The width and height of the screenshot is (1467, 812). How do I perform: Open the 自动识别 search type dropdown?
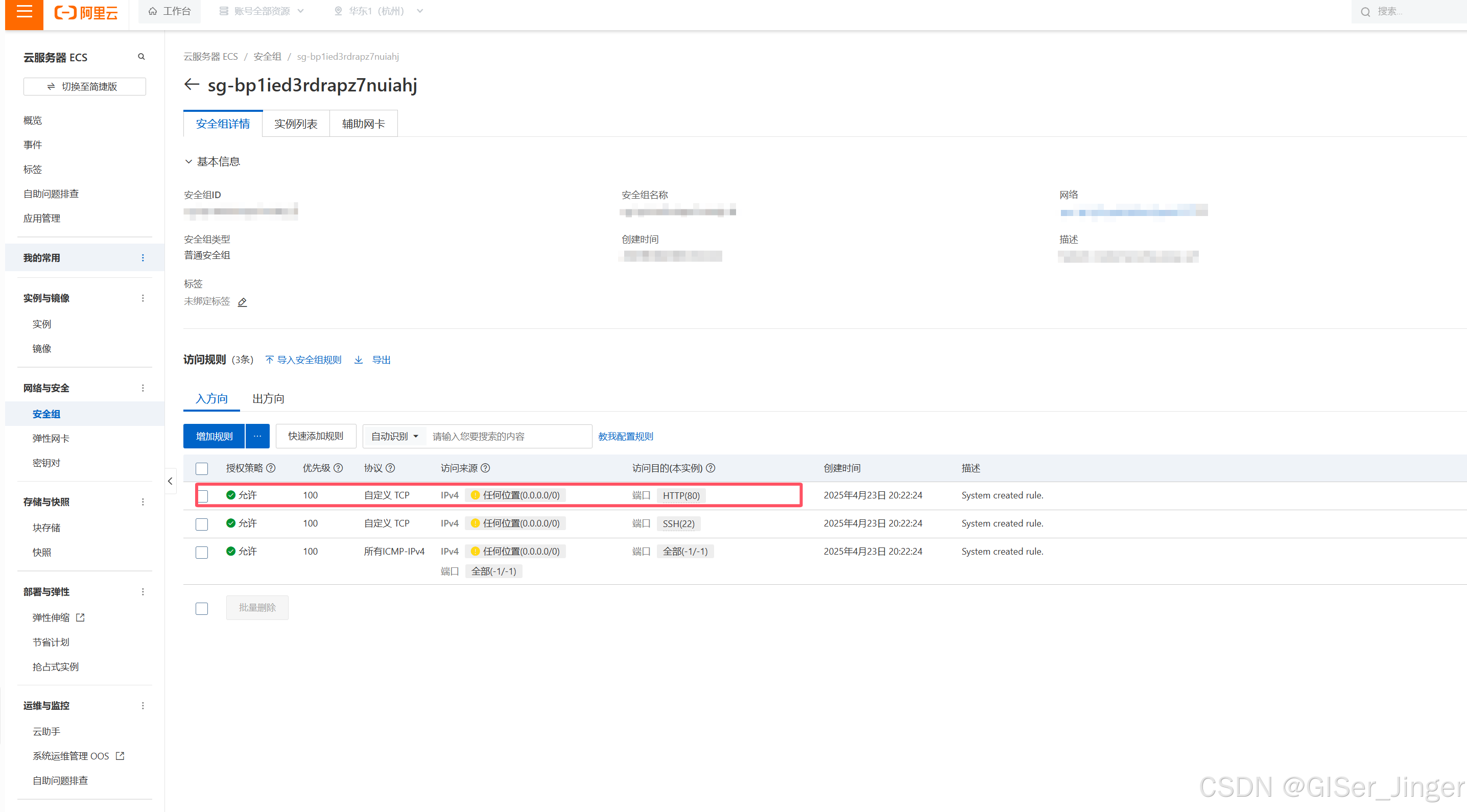[x=395, y=436]
